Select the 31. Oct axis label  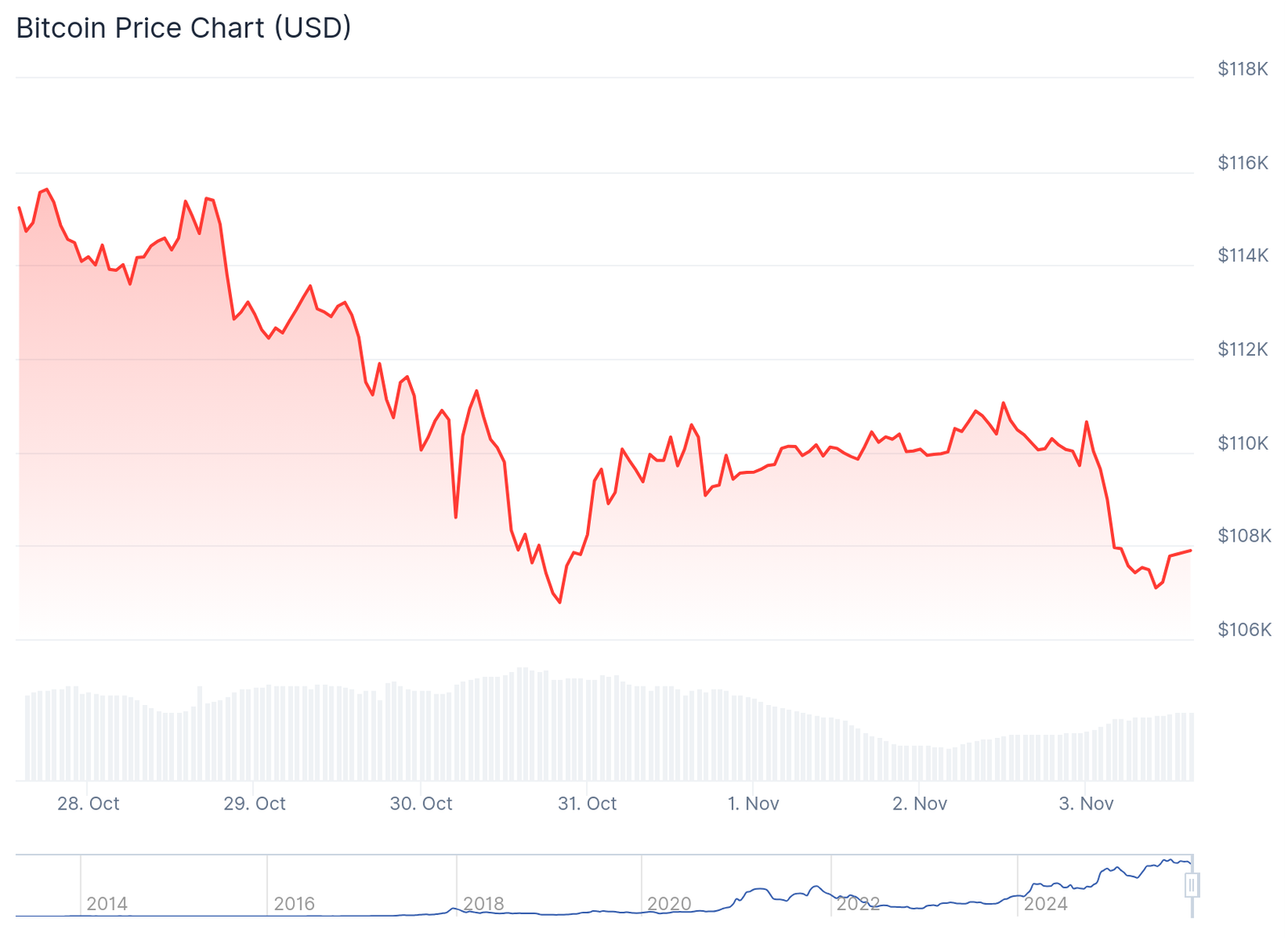pyautogui.click(x=587, y=803)
